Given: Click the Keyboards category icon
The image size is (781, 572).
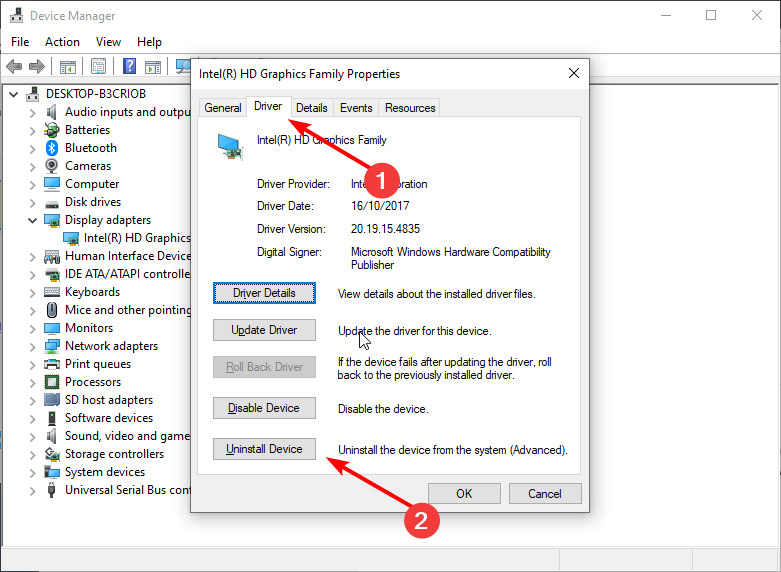Looking at the screenshot, I should [52, 292].
